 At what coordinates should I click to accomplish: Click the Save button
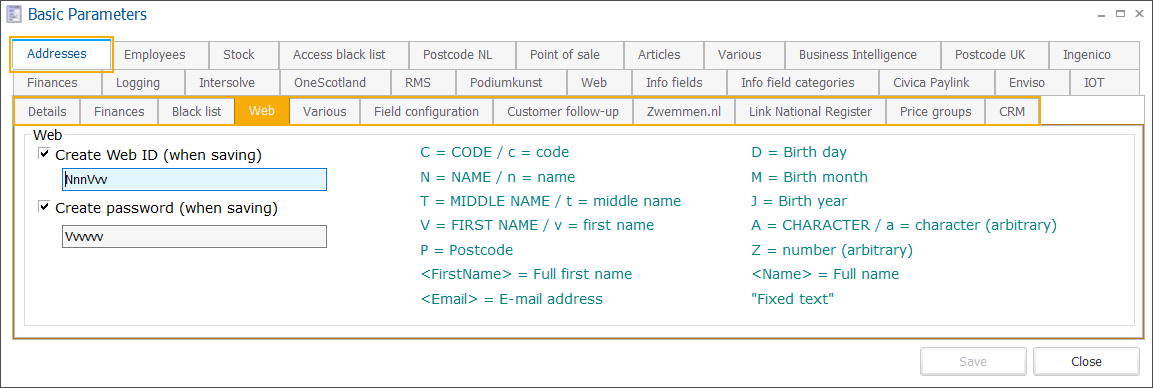point(973,362)
